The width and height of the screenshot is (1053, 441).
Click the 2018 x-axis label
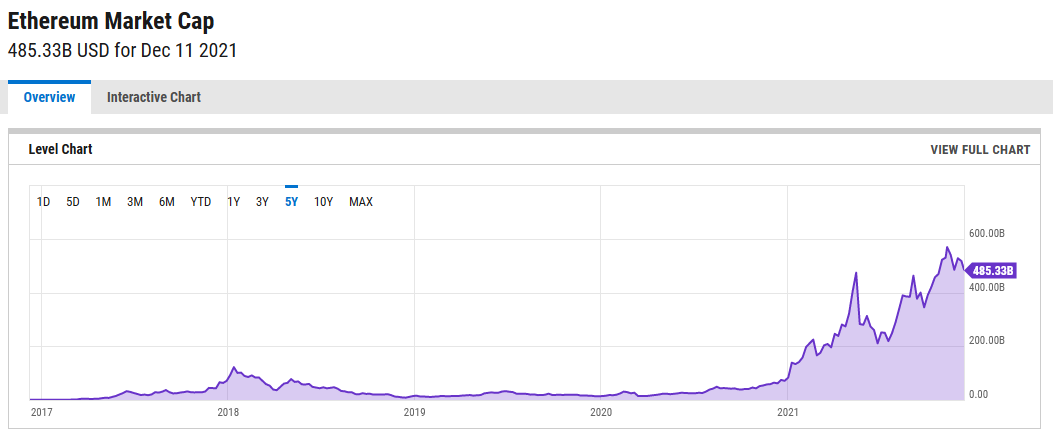(x=228, y=411)
